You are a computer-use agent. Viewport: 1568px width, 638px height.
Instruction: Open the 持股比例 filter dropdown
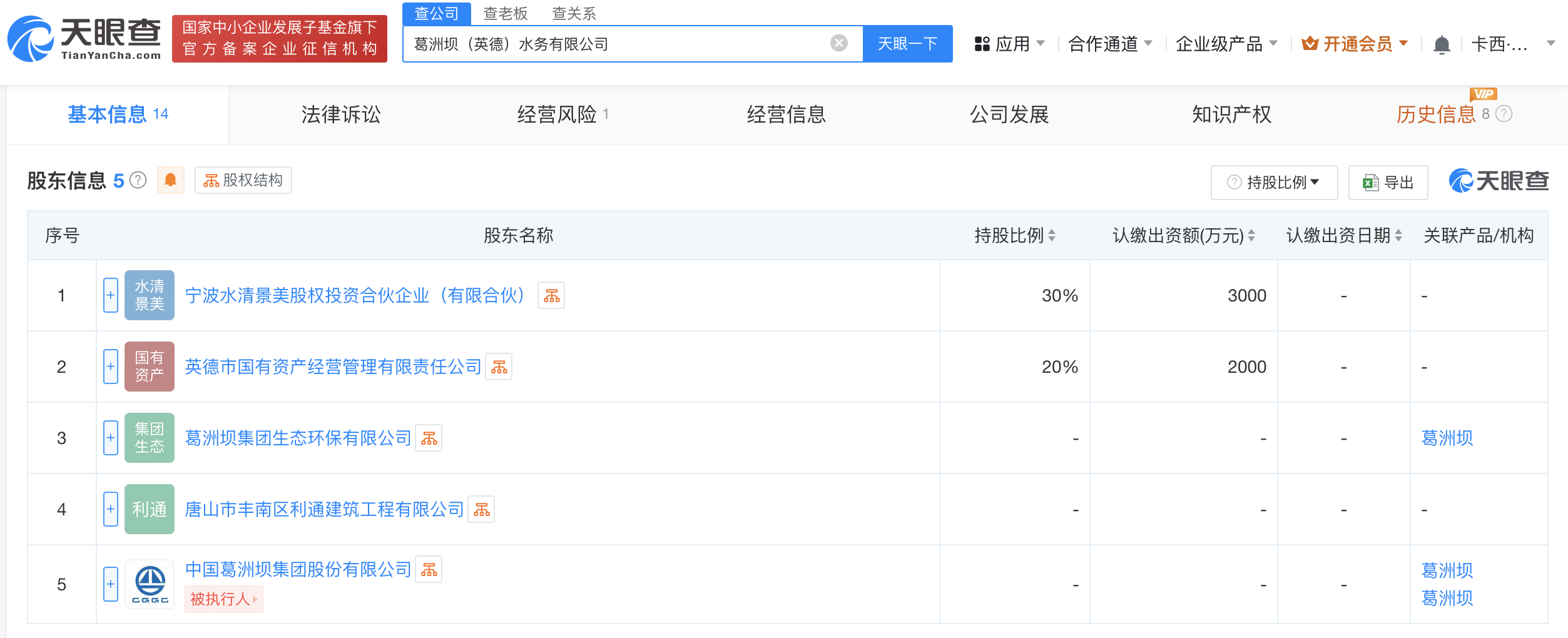[1274, 183]
